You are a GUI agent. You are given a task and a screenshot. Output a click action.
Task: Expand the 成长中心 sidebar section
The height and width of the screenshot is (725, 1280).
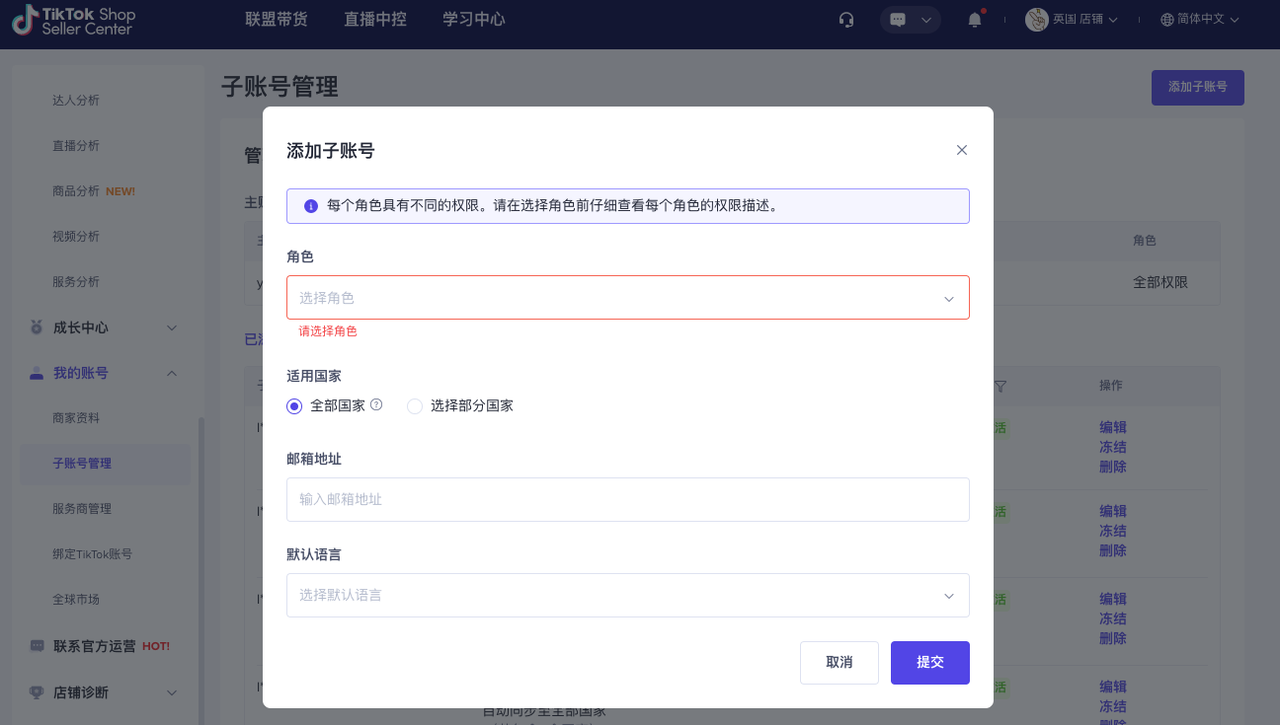tap(171, 328)
